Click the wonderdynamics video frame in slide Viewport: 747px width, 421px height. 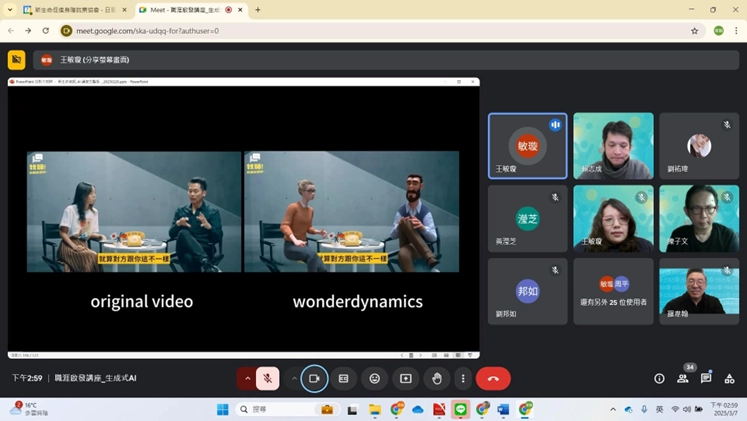click(352, 212)
